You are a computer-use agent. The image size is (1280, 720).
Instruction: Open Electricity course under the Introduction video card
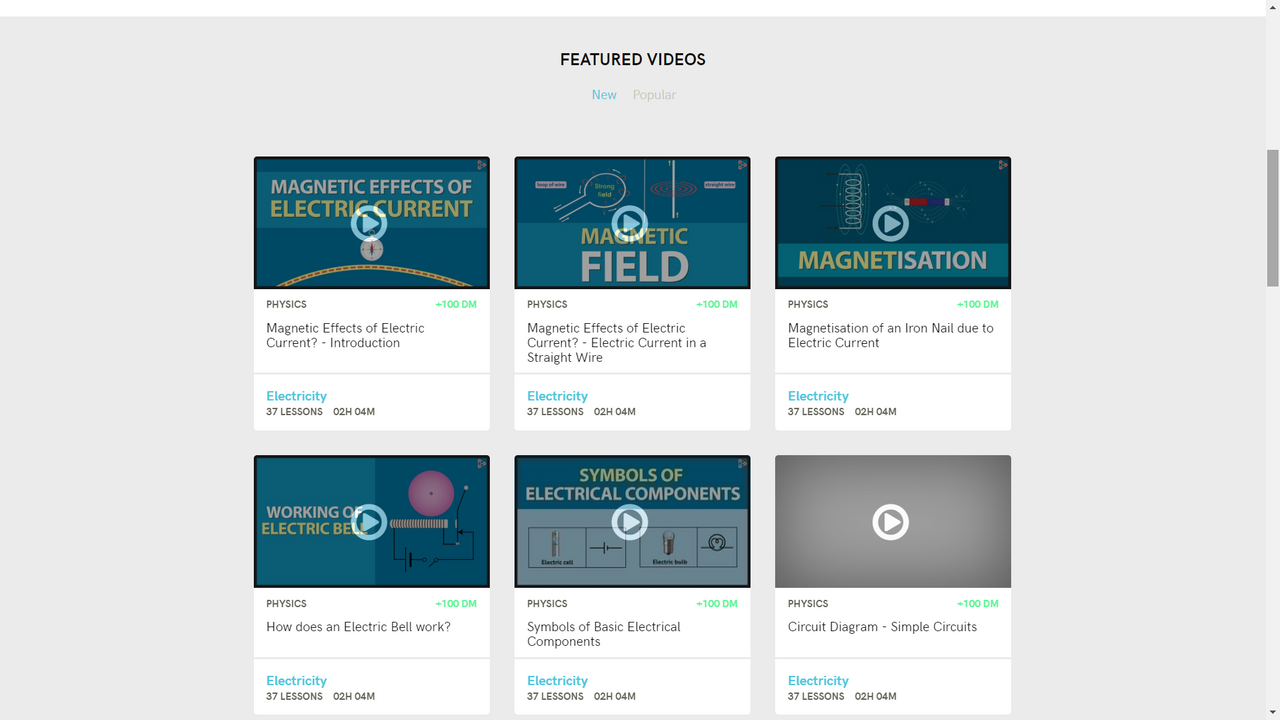click(296, 396)
